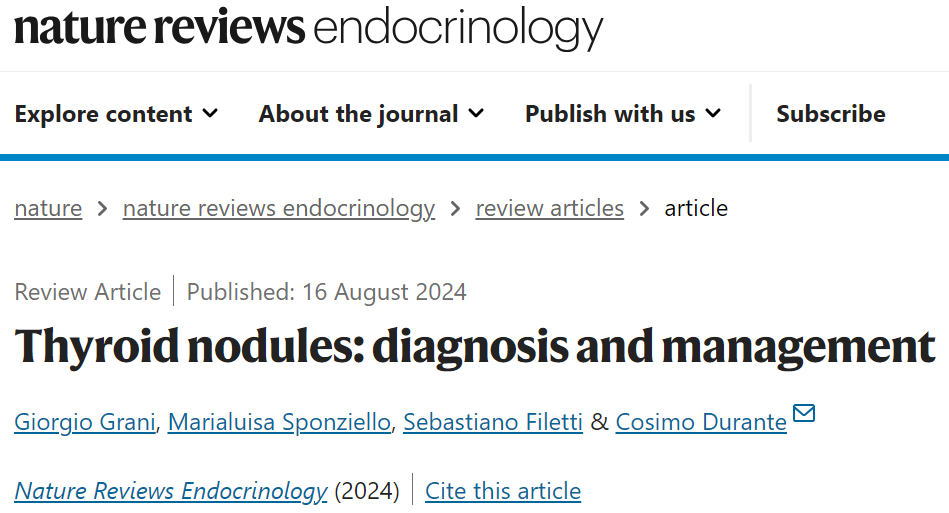Open the nature reviews endocrinology breadcrumb
Image resolution: width=949 pixels, height=513 pixels.
coord(279,209)
